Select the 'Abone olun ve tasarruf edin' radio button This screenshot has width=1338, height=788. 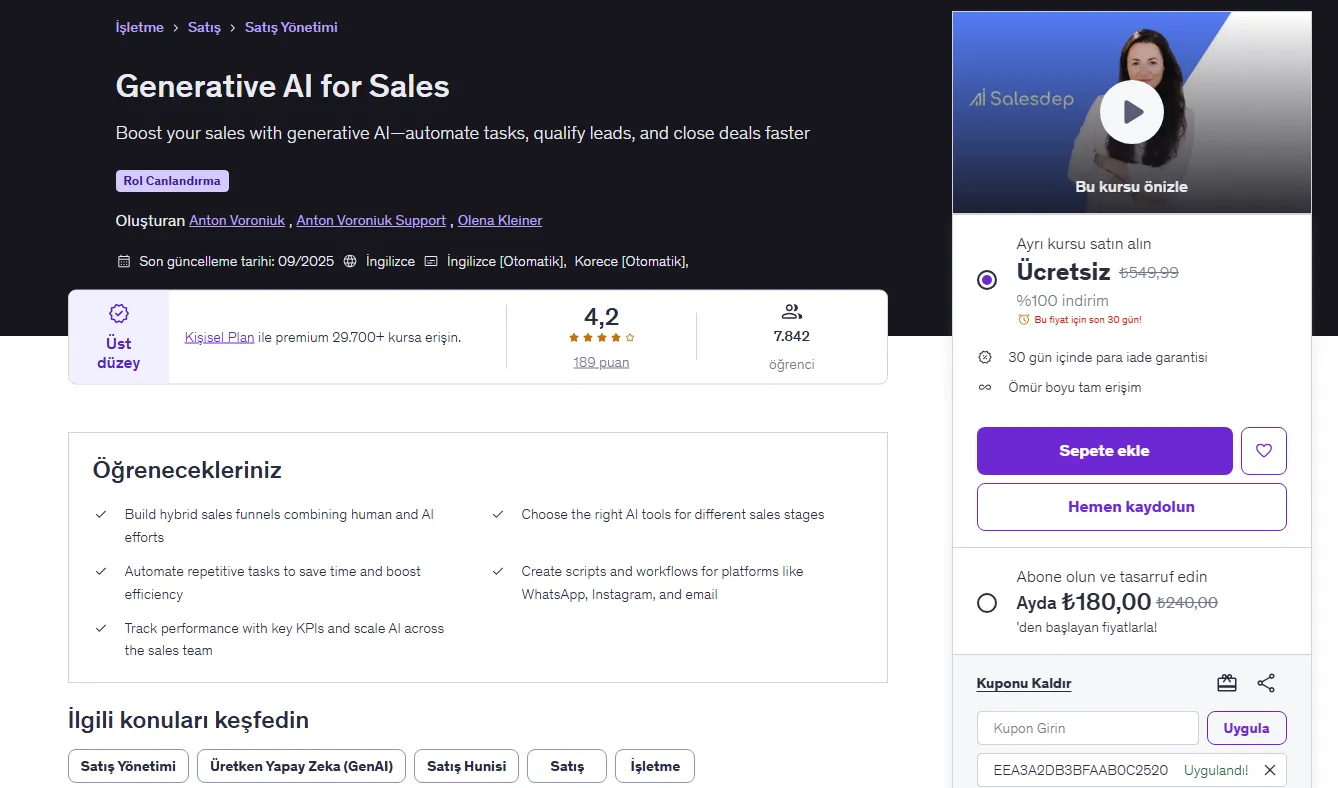click(987, 603)
